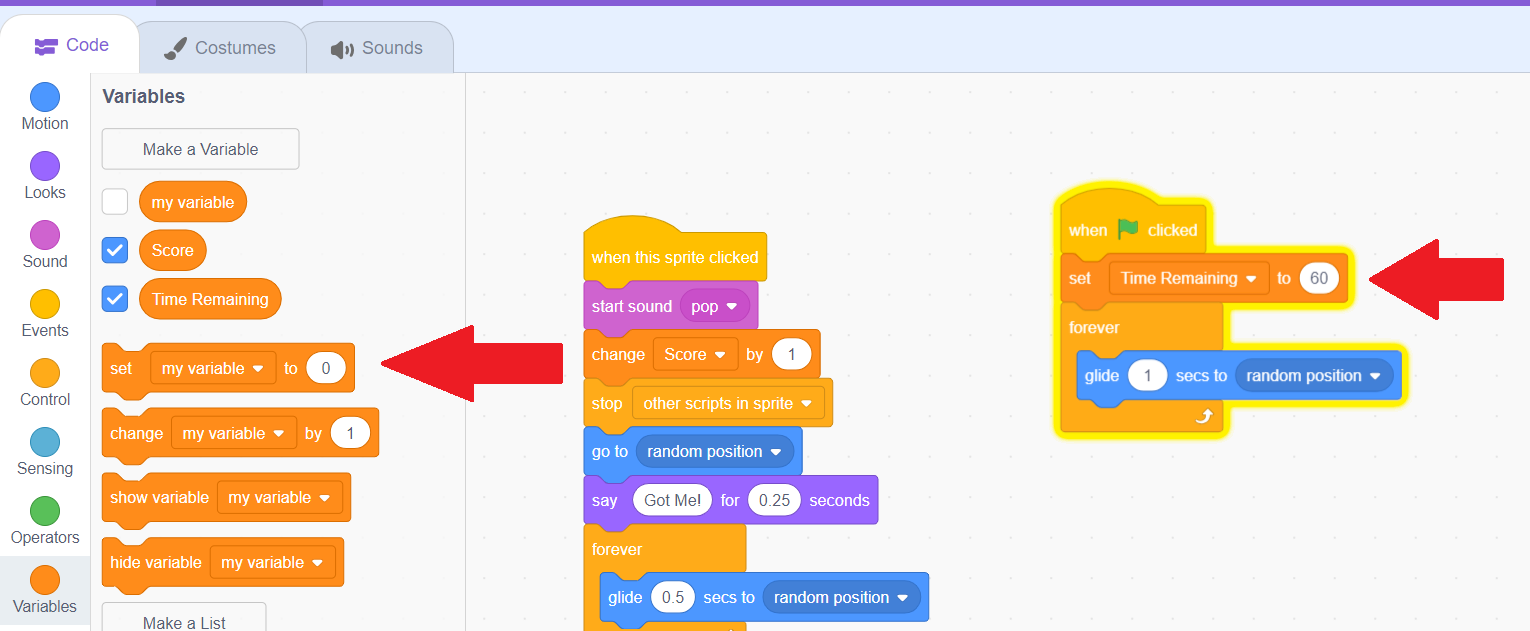The width and height of the screenshot is (1530, 631).
Task: Click the when flag clicked hat block
Action: click(x=1132, y=230)
